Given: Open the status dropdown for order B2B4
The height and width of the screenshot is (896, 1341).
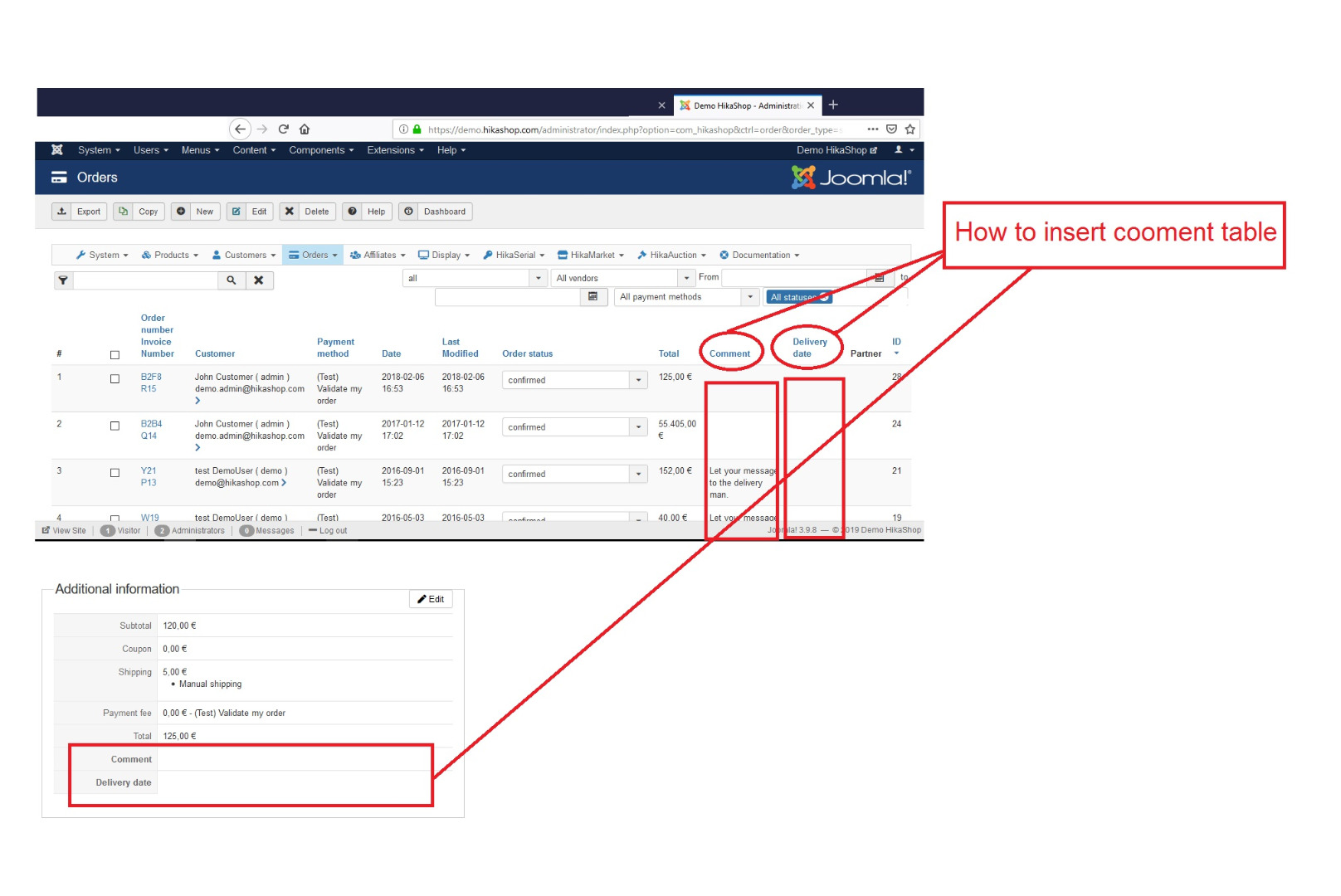Looking at the screenshot, I should (x=574, y=427).
